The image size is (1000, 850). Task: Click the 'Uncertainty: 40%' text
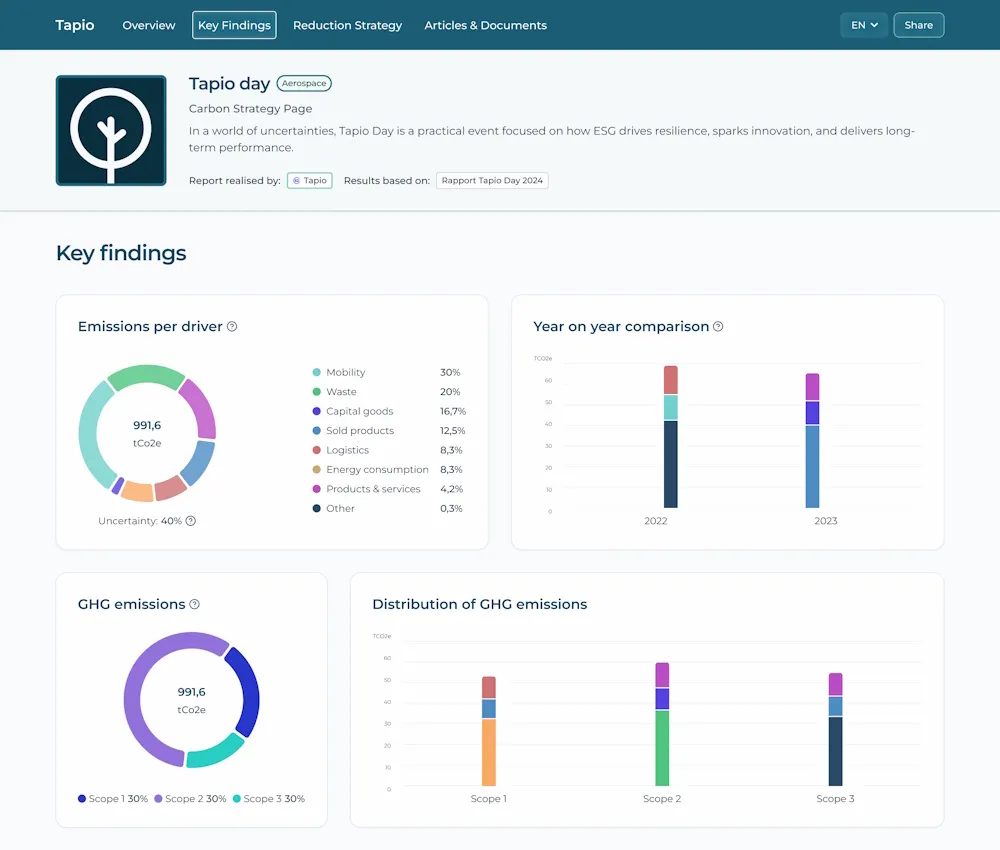click(140, 521)
